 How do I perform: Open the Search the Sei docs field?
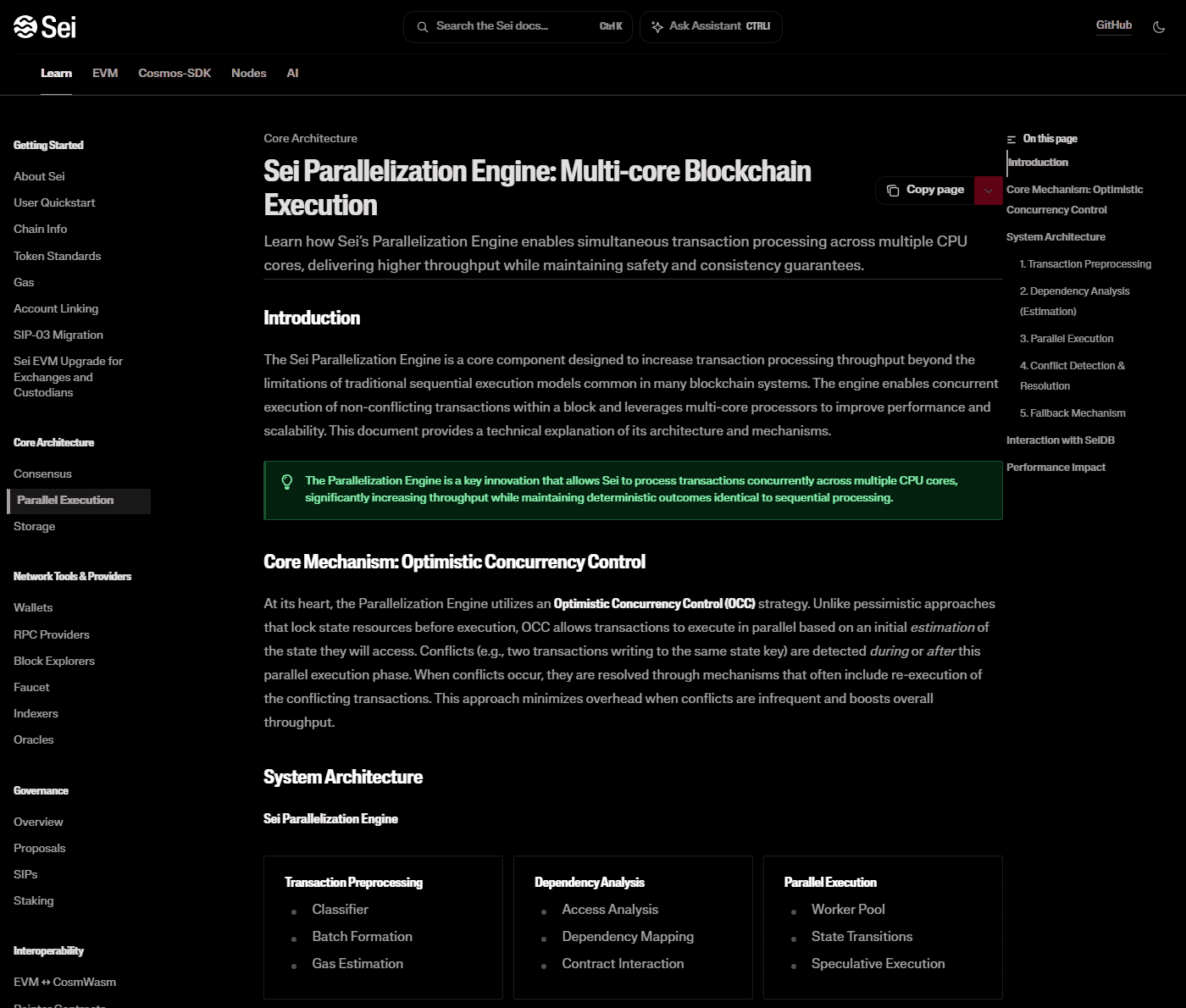click(518, 27)
